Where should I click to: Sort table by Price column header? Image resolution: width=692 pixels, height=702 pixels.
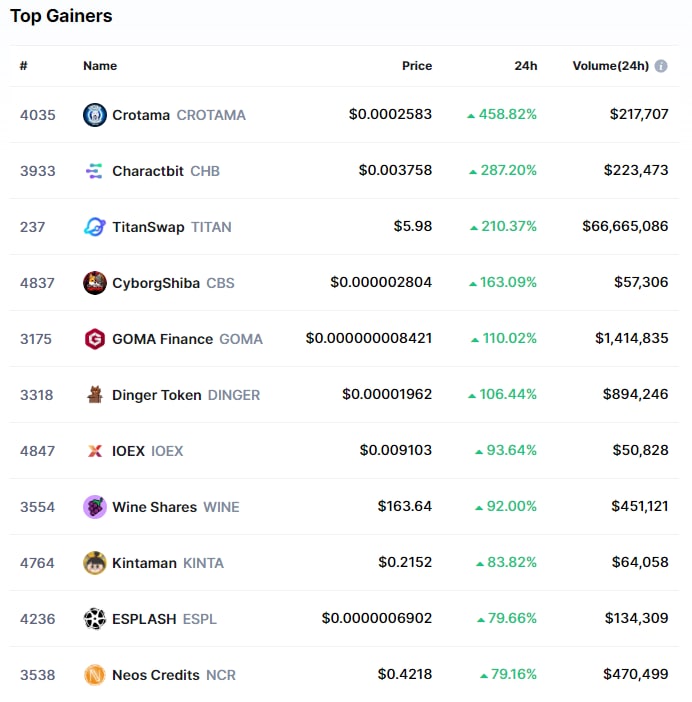[417, 66]
